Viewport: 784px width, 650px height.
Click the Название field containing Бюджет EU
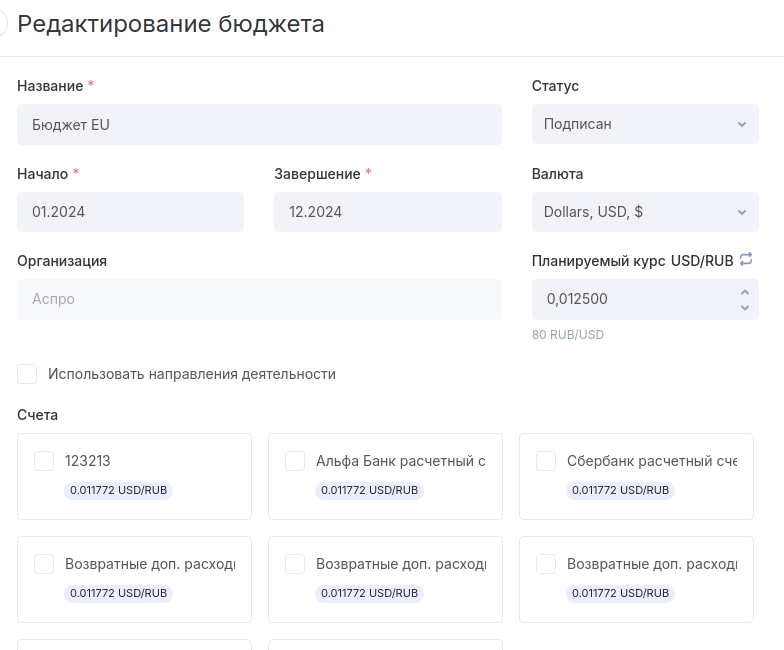[x=259, y=125]
